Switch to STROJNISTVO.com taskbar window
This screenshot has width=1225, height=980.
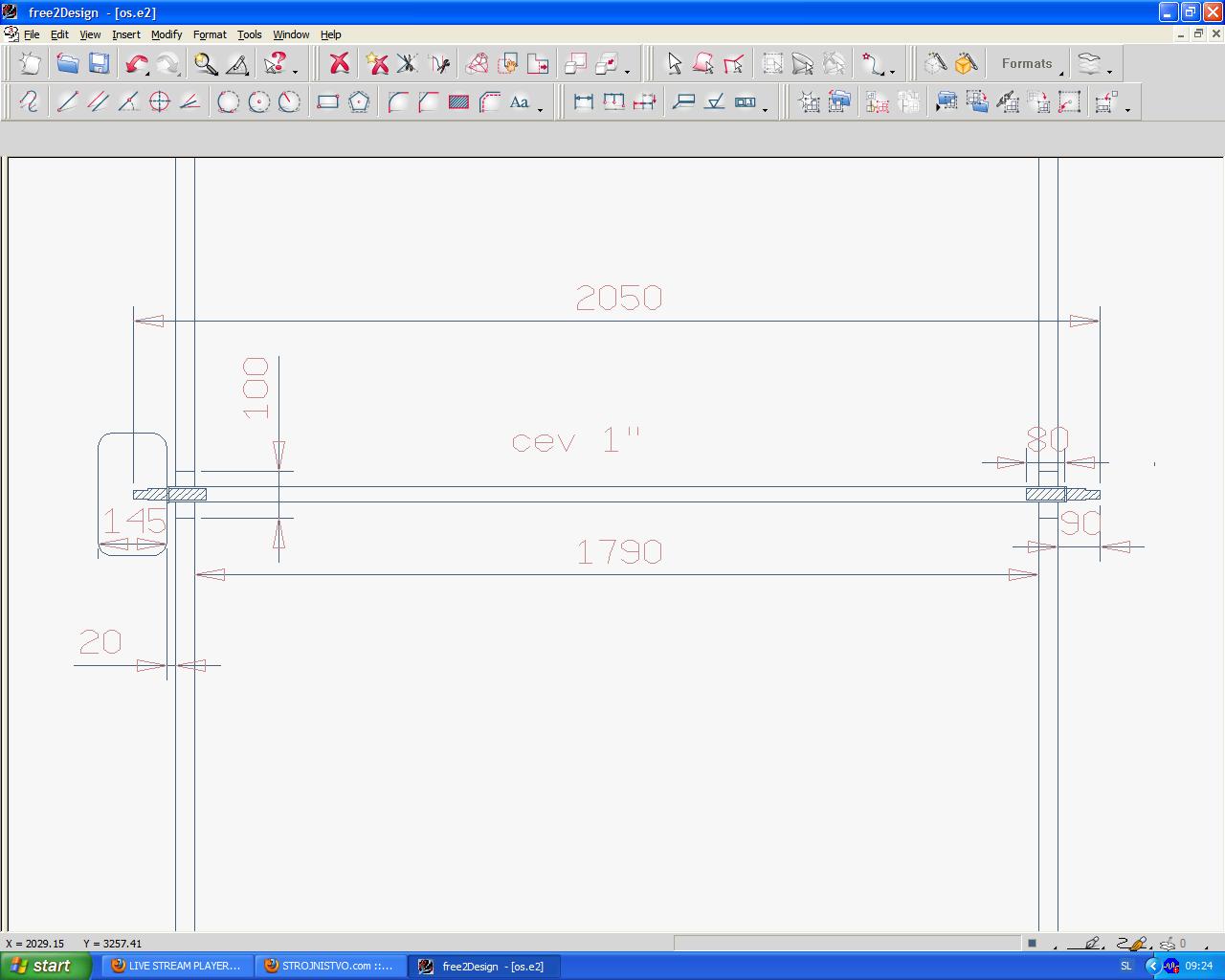331,966
